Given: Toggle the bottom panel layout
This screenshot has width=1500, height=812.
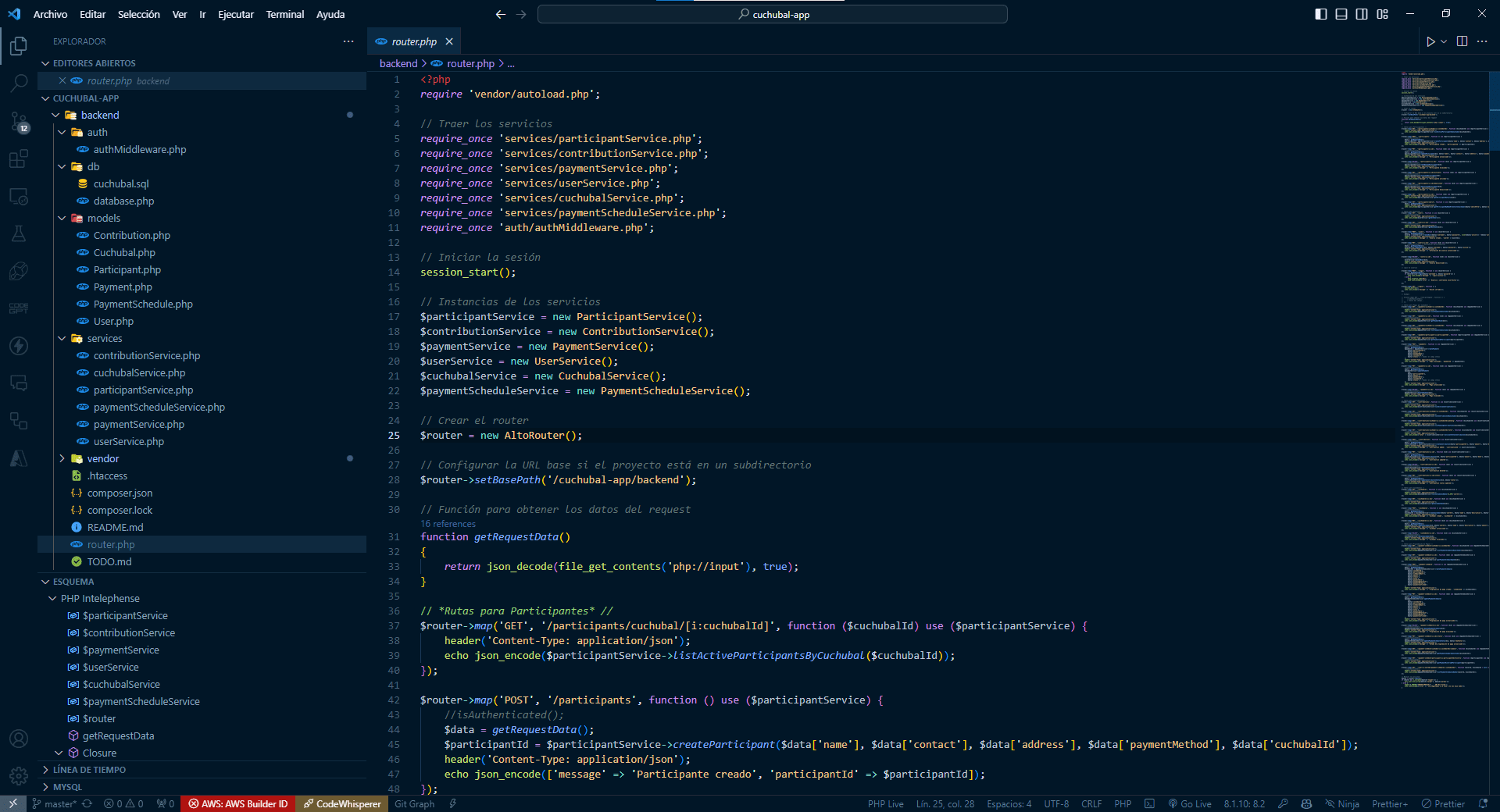Looking at the screenshot, I should point(1341,14).
